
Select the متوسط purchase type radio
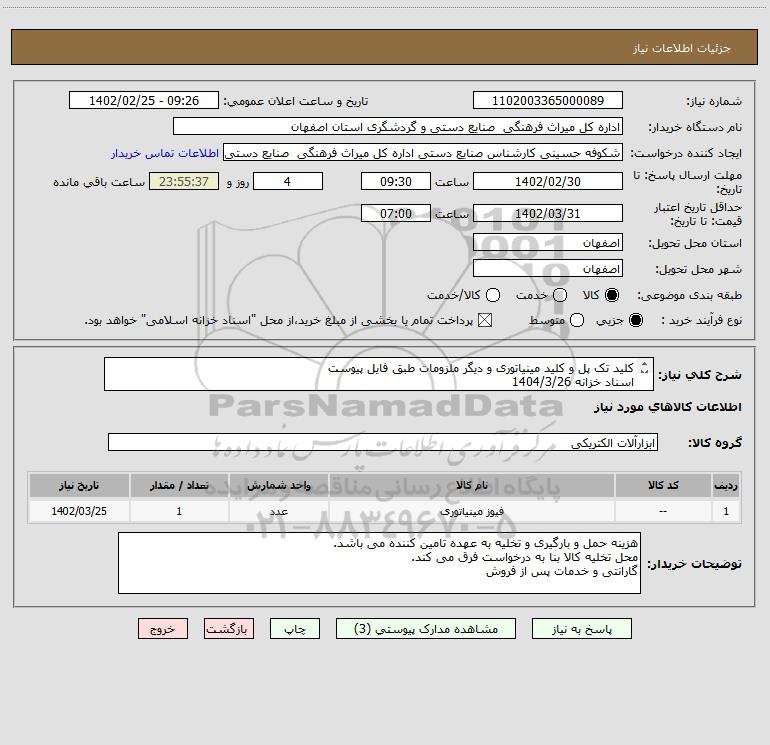click(x=577, y=321)
